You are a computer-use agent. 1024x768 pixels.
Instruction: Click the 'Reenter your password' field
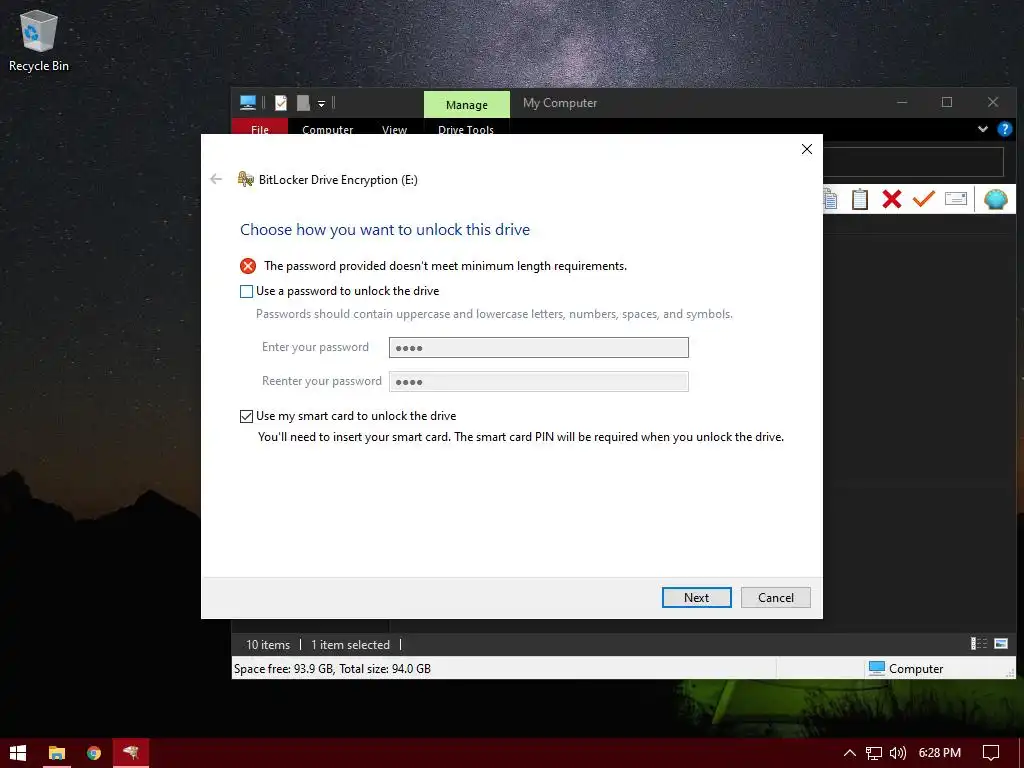click(x=538, y=381)
